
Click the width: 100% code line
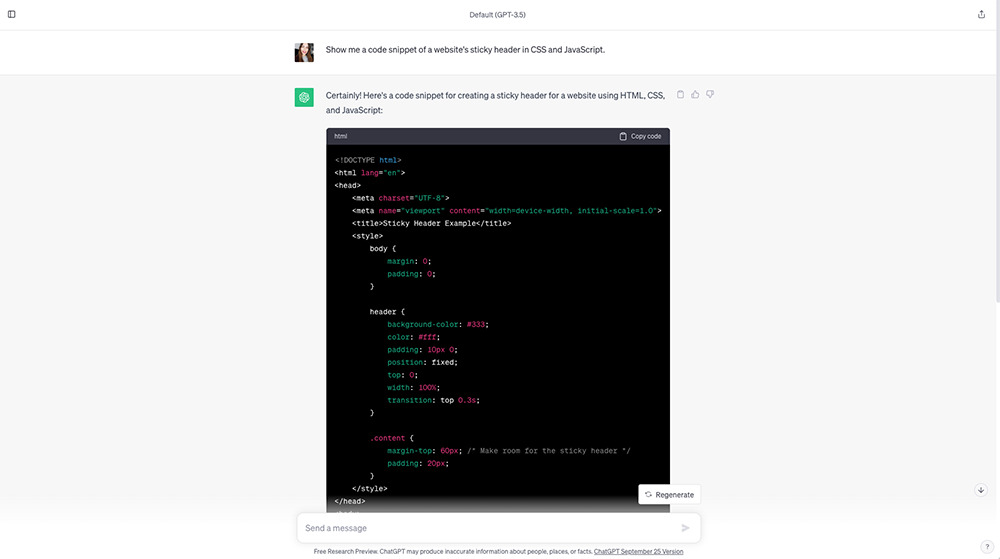click(413, 388)
